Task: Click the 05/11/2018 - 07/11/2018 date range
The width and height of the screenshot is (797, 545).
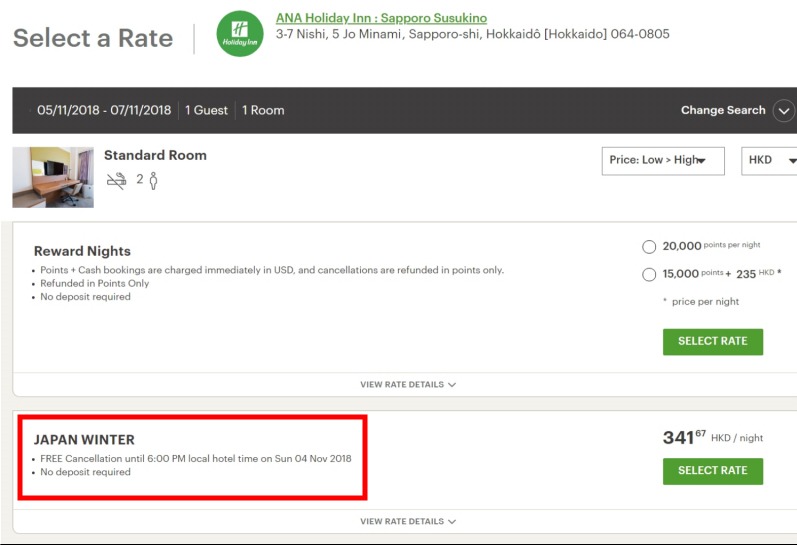Action: [x=104, y=111]
